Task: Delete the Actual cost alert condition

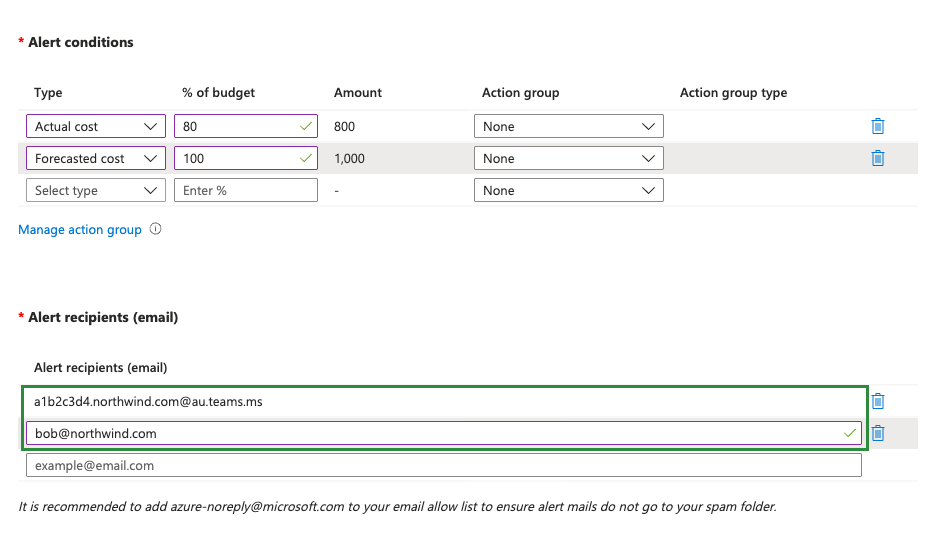Action: point(878,127)
